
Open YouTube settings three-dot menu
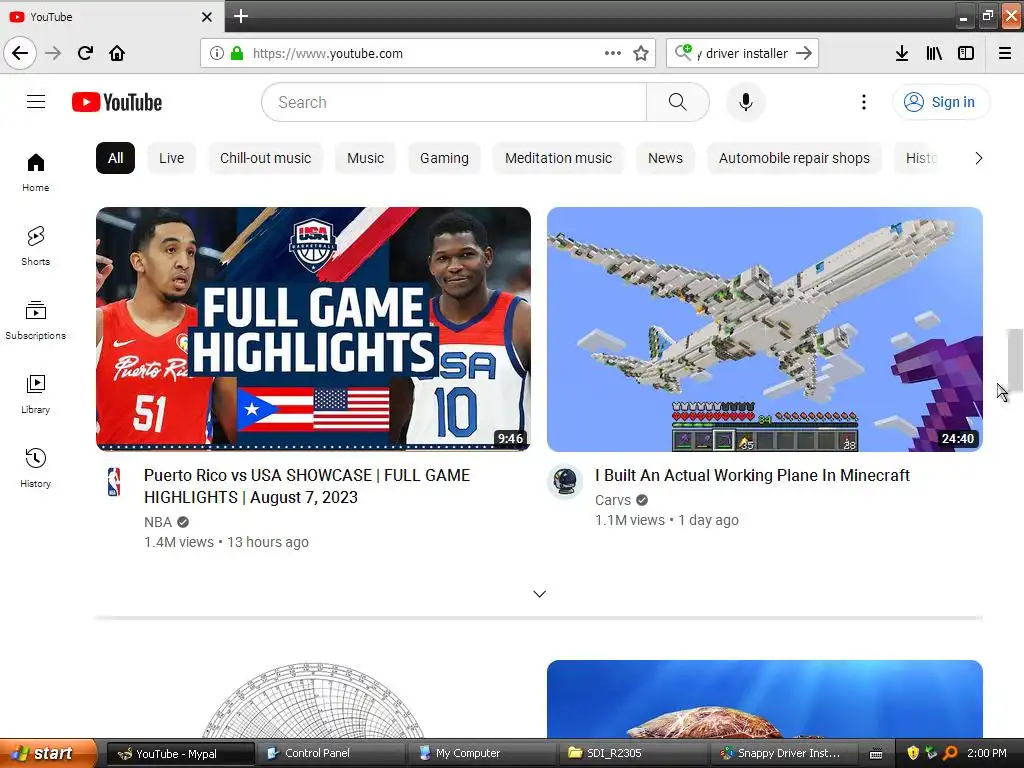click(x=863, y=102)
